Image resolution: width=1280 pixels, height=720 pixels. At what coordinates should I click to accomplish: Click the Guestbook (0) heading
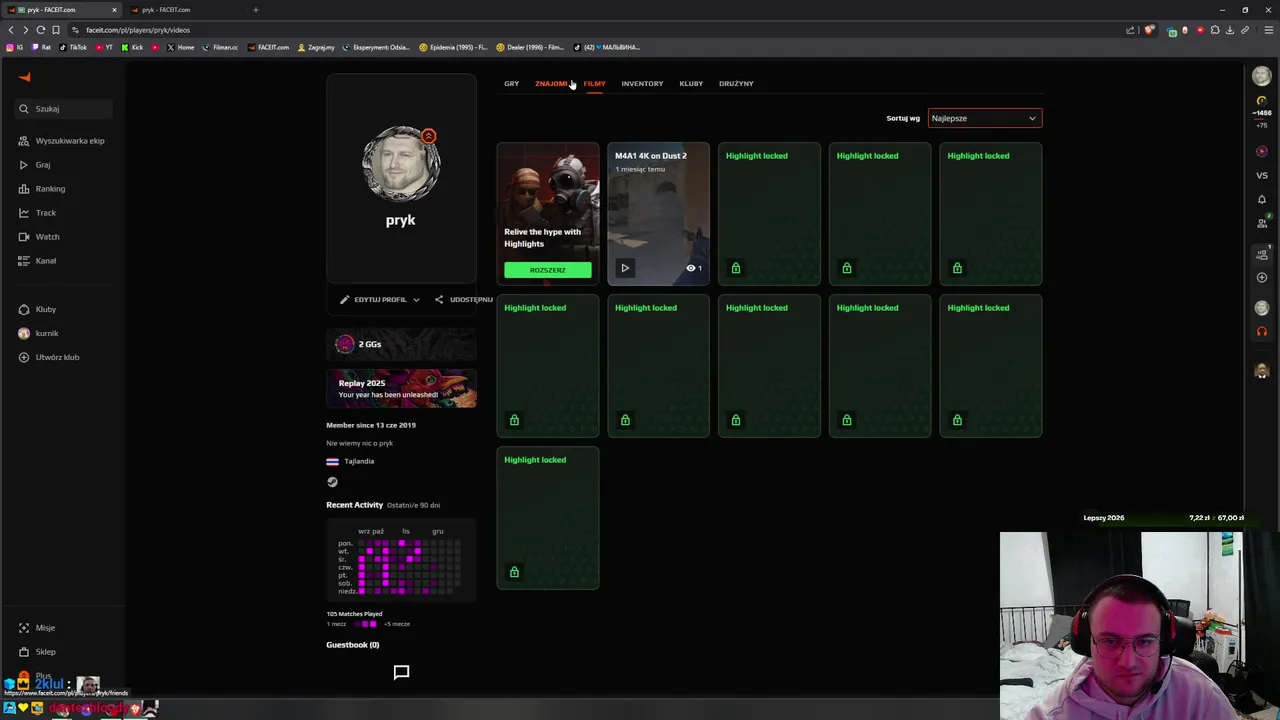tap(353, 645)
